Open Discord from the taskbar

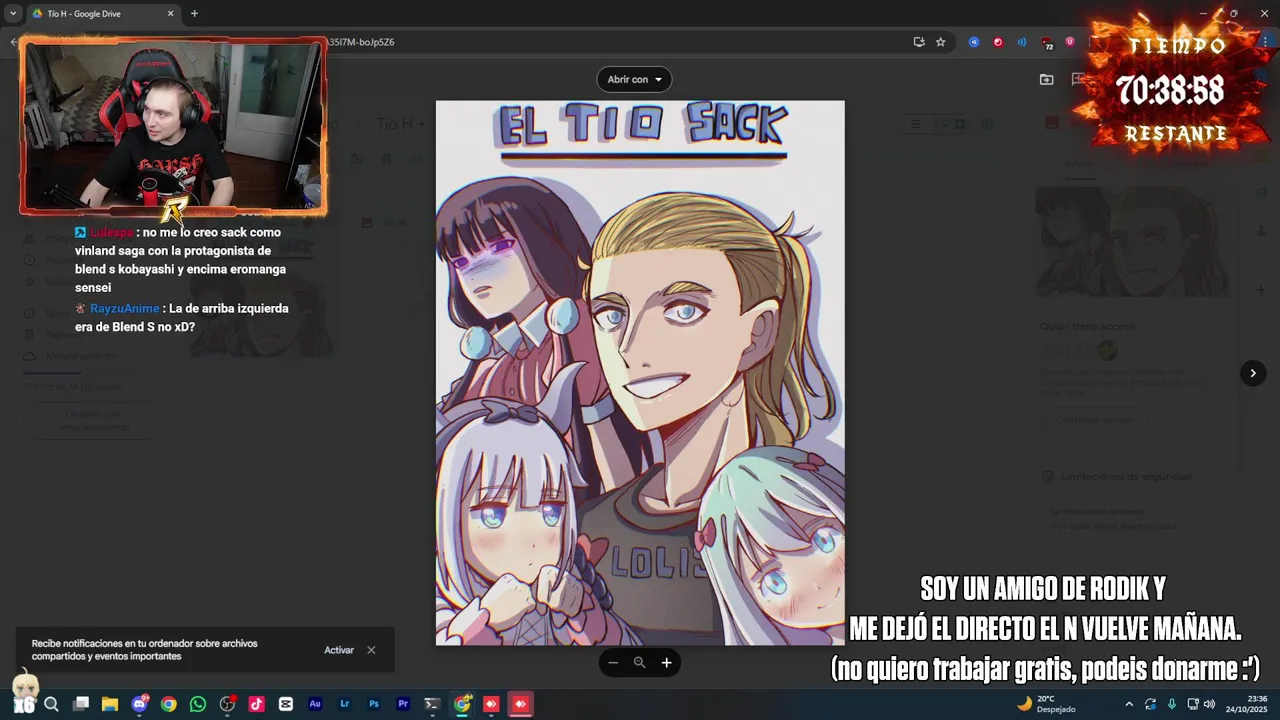[140, 704]
